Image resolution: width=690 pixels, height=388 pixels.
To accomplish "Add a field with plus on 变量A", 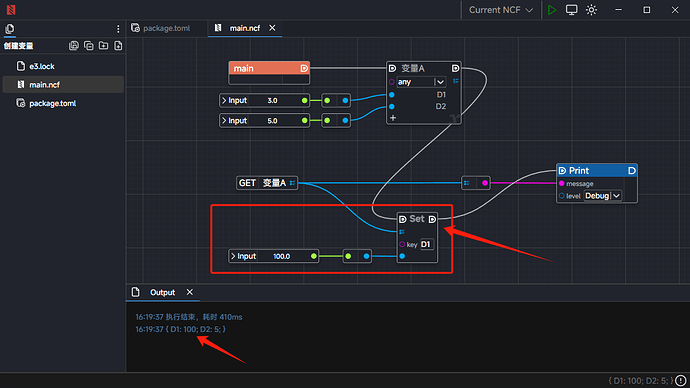I will (x=393, y=118).
